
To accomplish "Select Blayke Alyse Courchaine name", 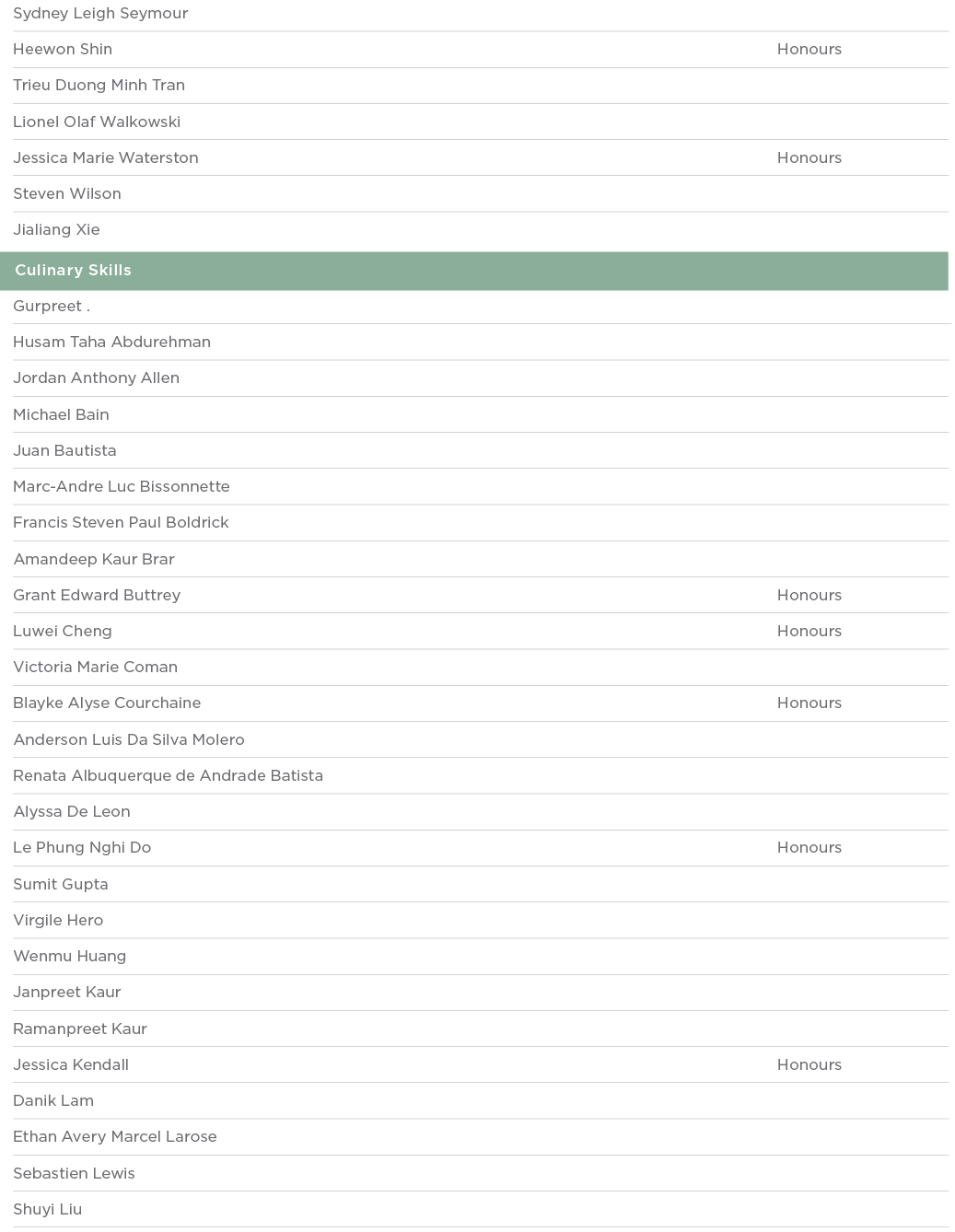I will click(107, 703).
